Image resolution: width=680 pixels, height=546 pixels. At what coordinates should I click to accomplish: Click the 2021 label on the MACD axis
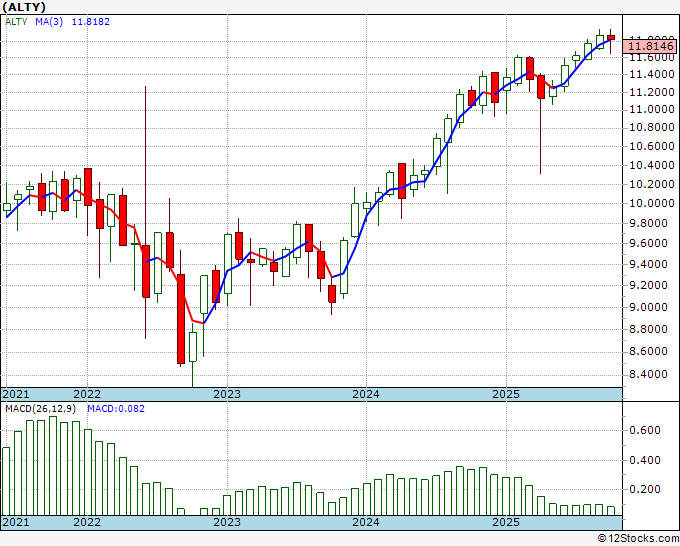pos(16,522)
